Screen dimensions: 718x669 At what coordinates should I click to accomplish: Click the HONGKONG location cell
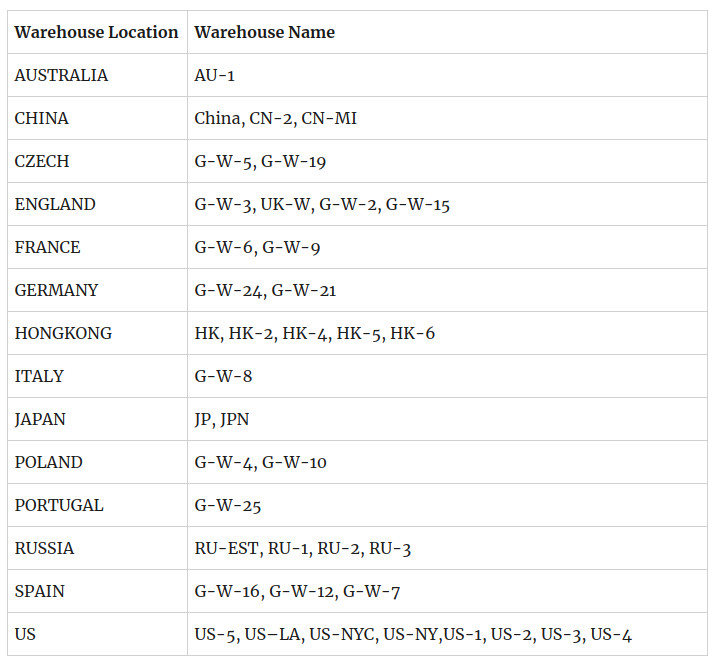[x=97, y=333]
